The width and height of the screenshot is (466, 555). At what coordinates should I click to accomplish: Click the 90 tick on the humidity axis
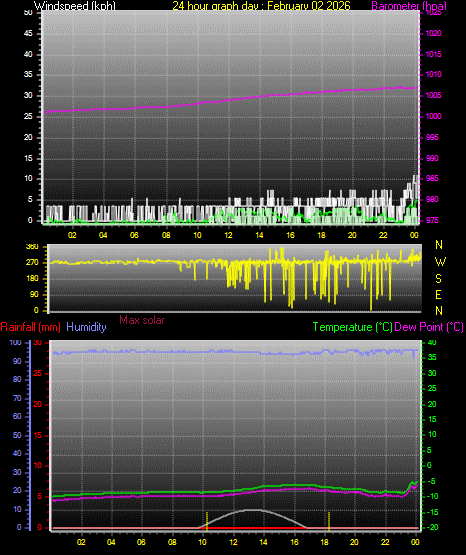click(x=17, y=361)
